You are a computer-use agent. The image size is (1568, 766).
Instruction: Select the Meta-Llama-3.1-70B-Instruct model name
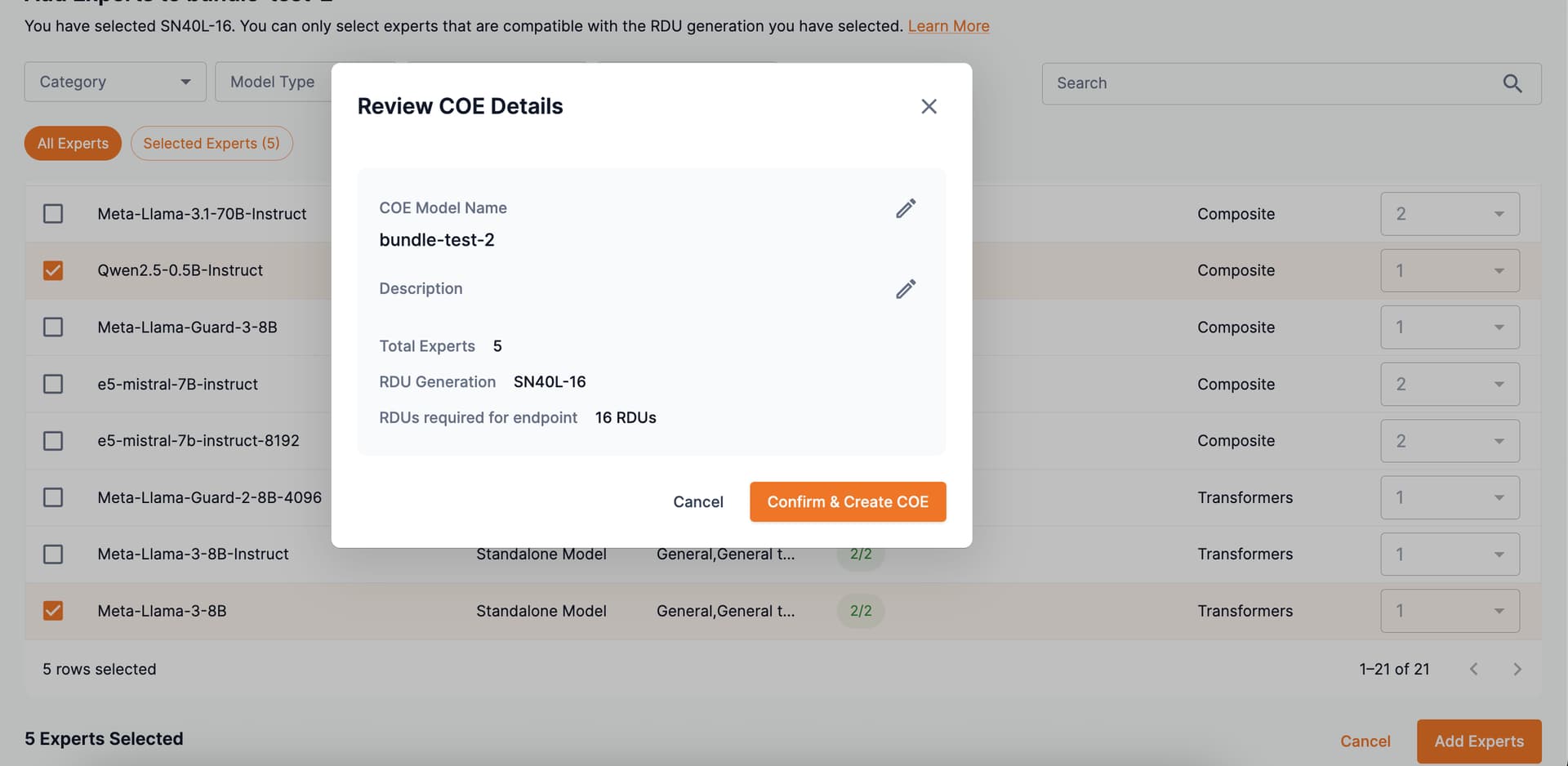pyautogui.click(x=202, y=214)
